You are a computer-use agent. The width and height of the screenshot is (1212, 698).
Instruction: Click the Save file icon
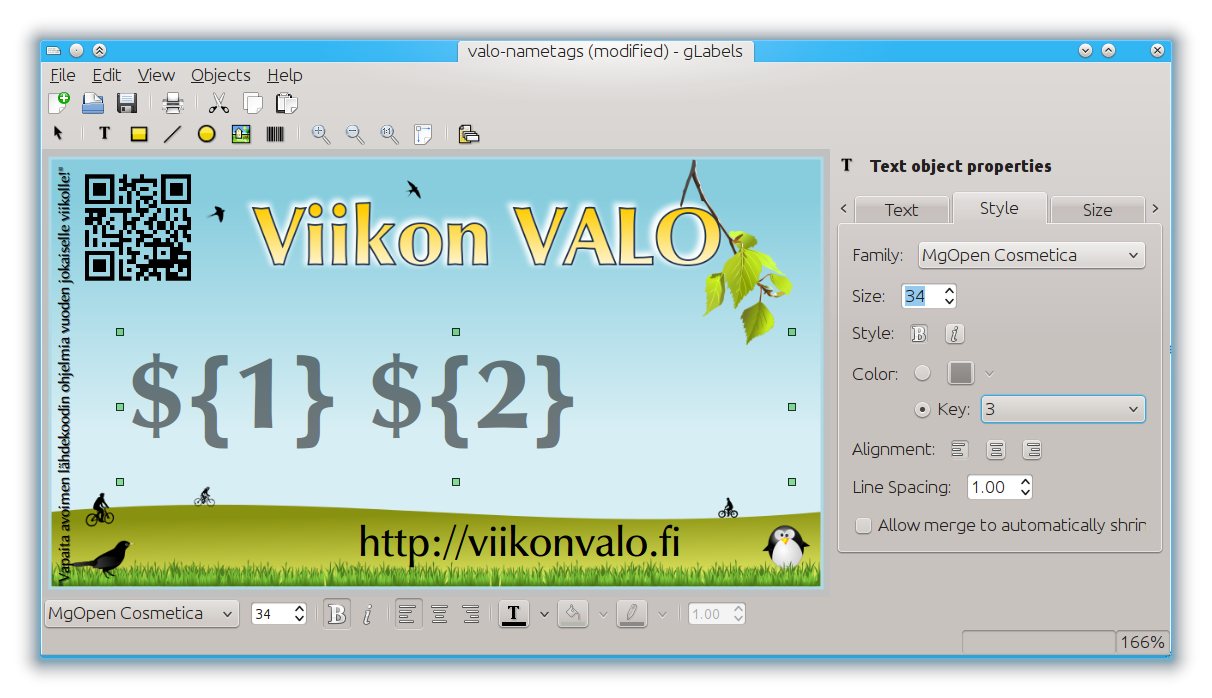[127, 102]
